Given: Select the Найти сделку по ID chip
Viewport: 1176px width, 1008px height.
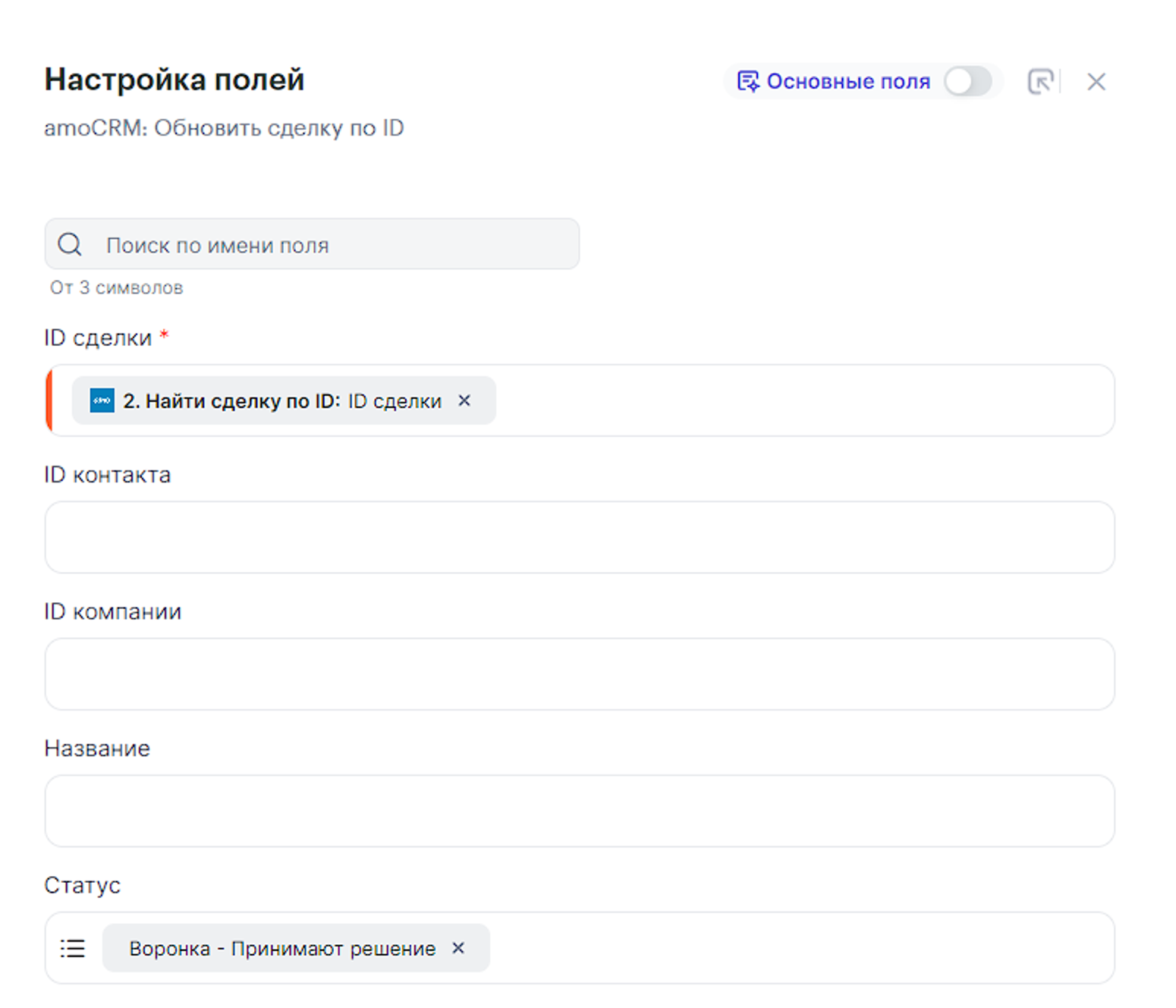Looking at the screenshot, I should point(281,400).
